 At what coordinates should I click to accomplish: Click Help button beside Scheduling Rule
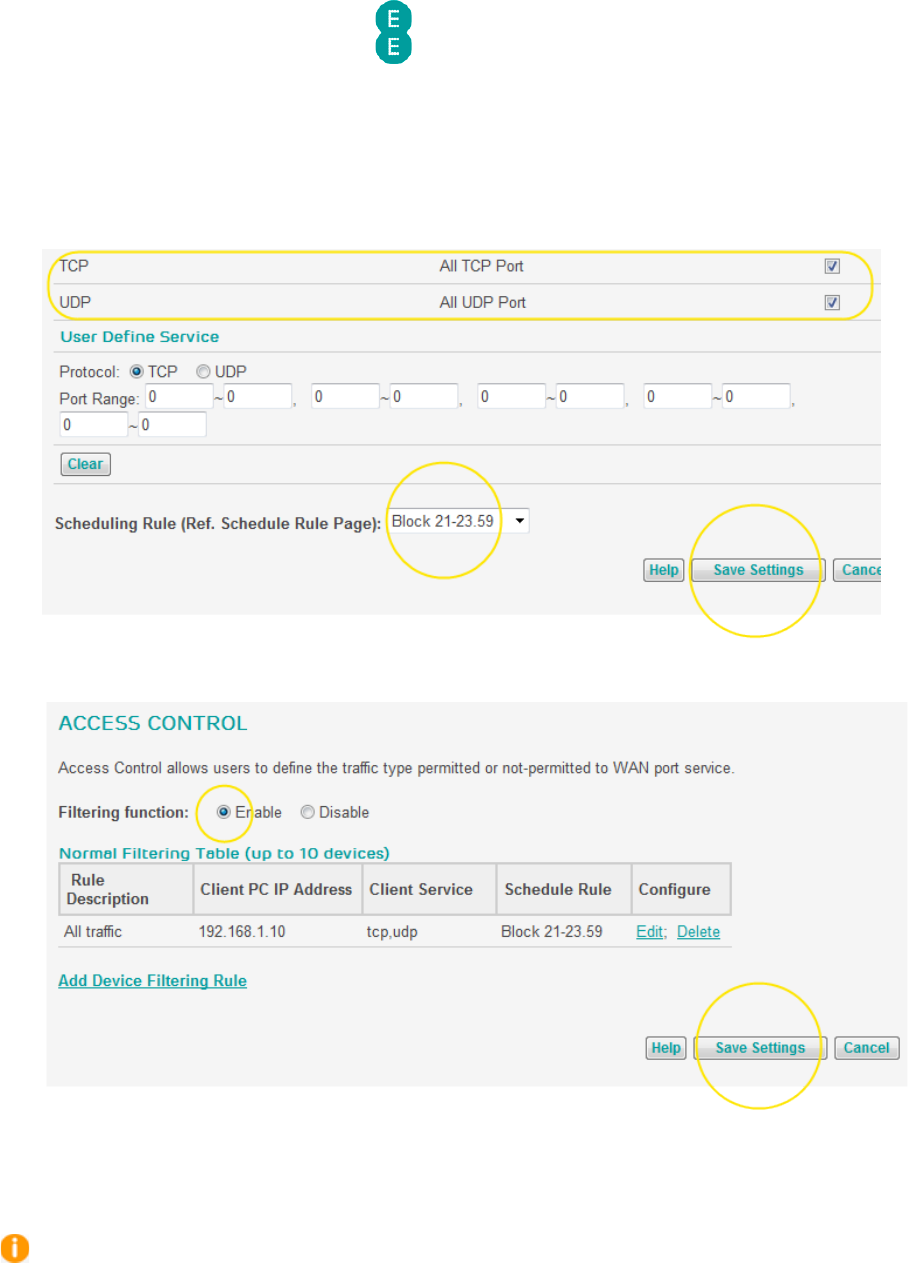click(664, 570)
